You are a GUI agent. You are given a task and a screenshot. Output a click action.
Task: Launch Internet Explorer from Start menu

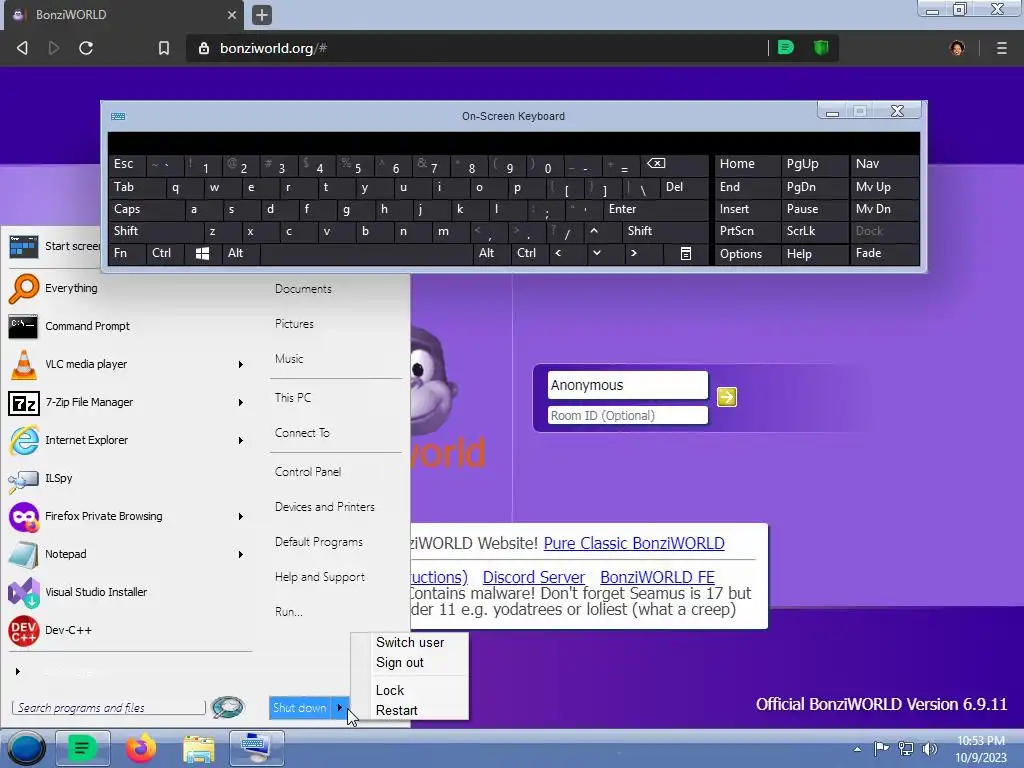(x=86, y=440)
